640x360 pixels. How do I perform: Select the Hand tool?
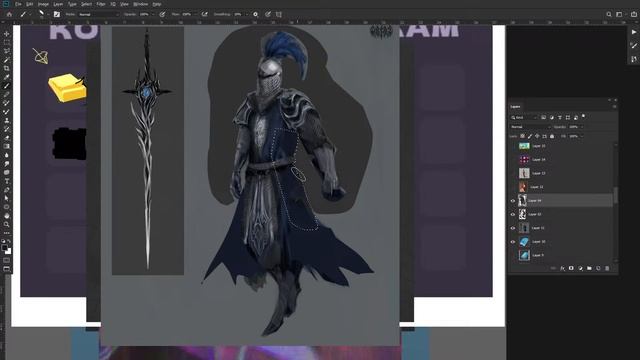click(7, 215)
